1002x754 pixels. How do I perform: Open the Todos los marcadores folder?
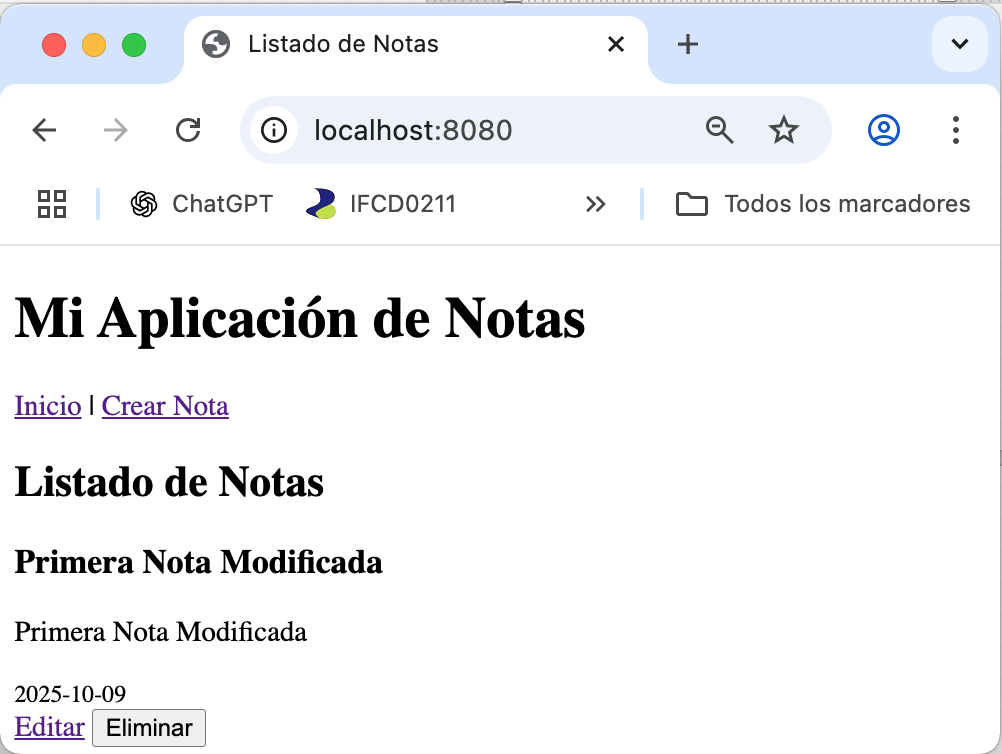coord(823,204)
